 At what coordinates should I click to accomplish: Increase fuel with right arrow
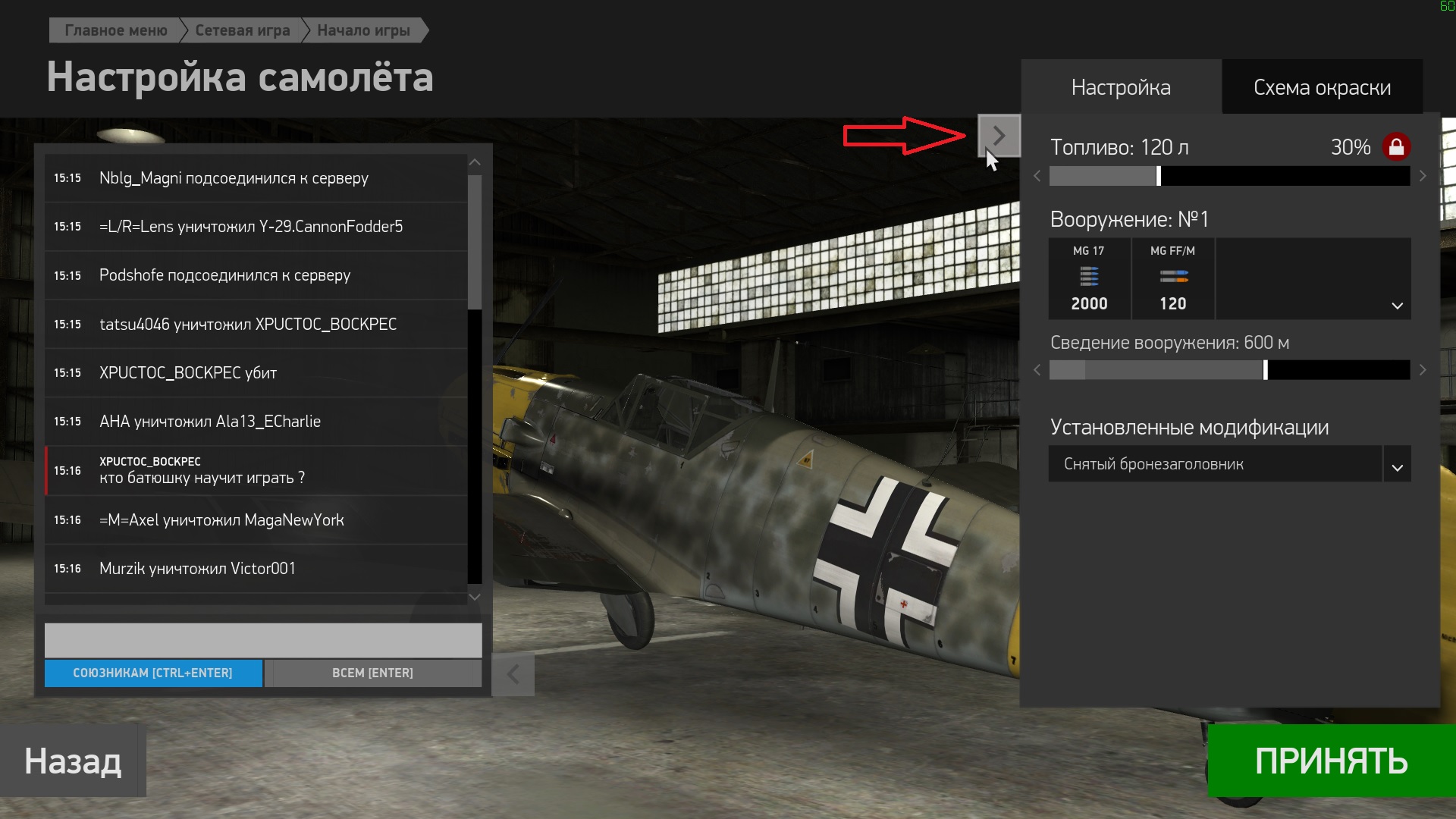pos(1423,176)
